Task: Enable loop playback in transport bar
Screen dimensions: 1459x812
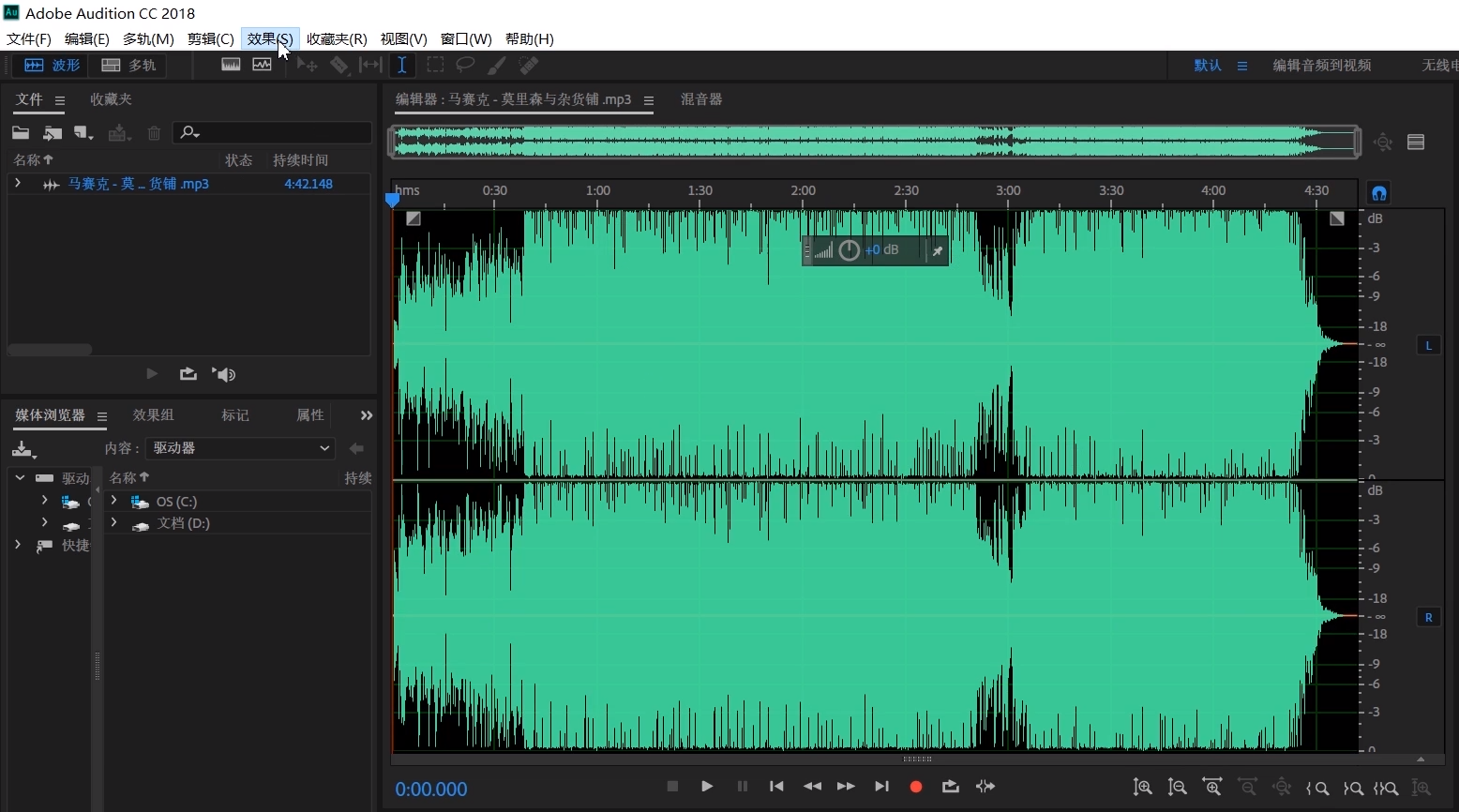Action: [951, 787]
